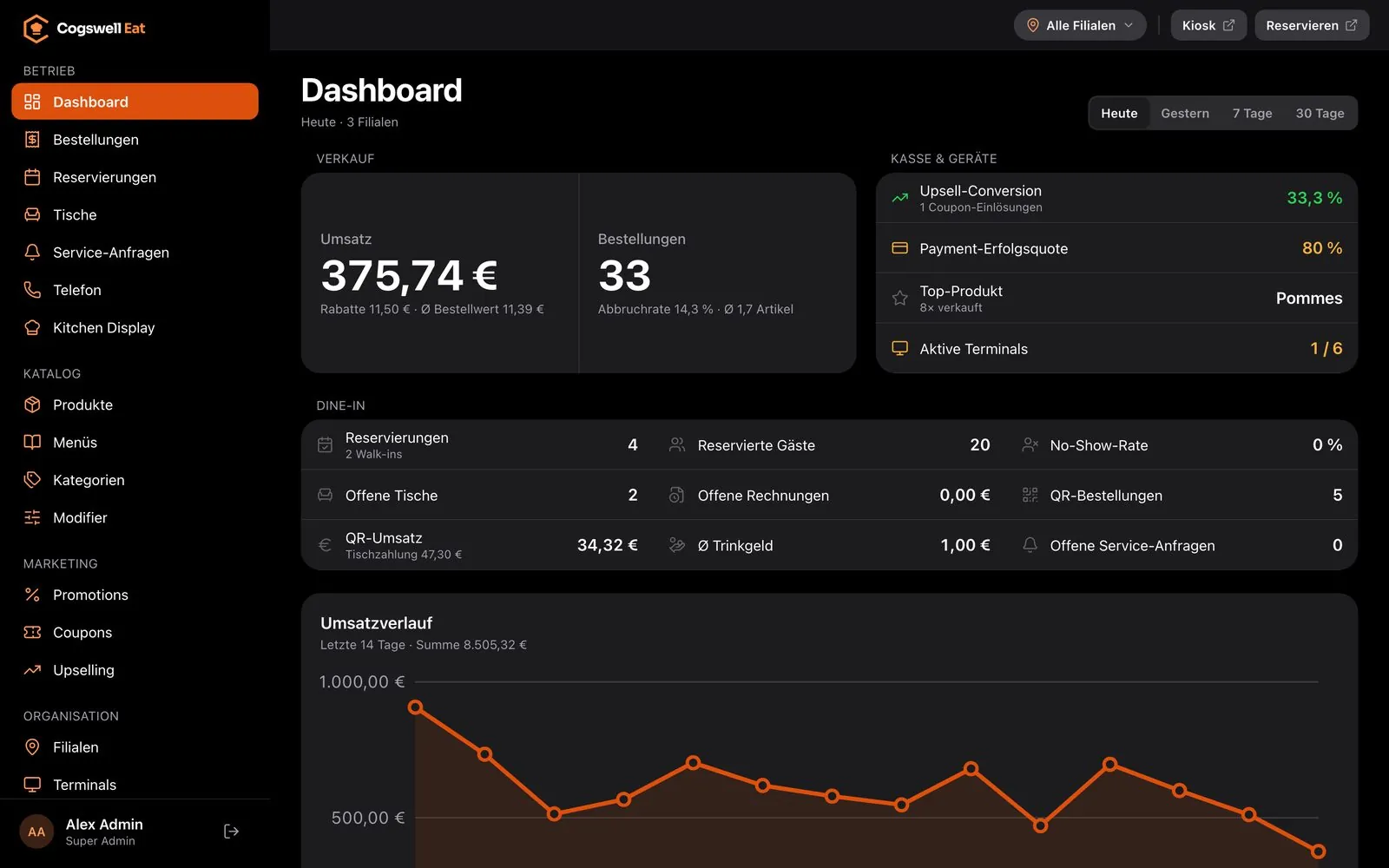Select the Gestern time range tab
This screenshot has width=1389, height=868.
(1185, 113)
